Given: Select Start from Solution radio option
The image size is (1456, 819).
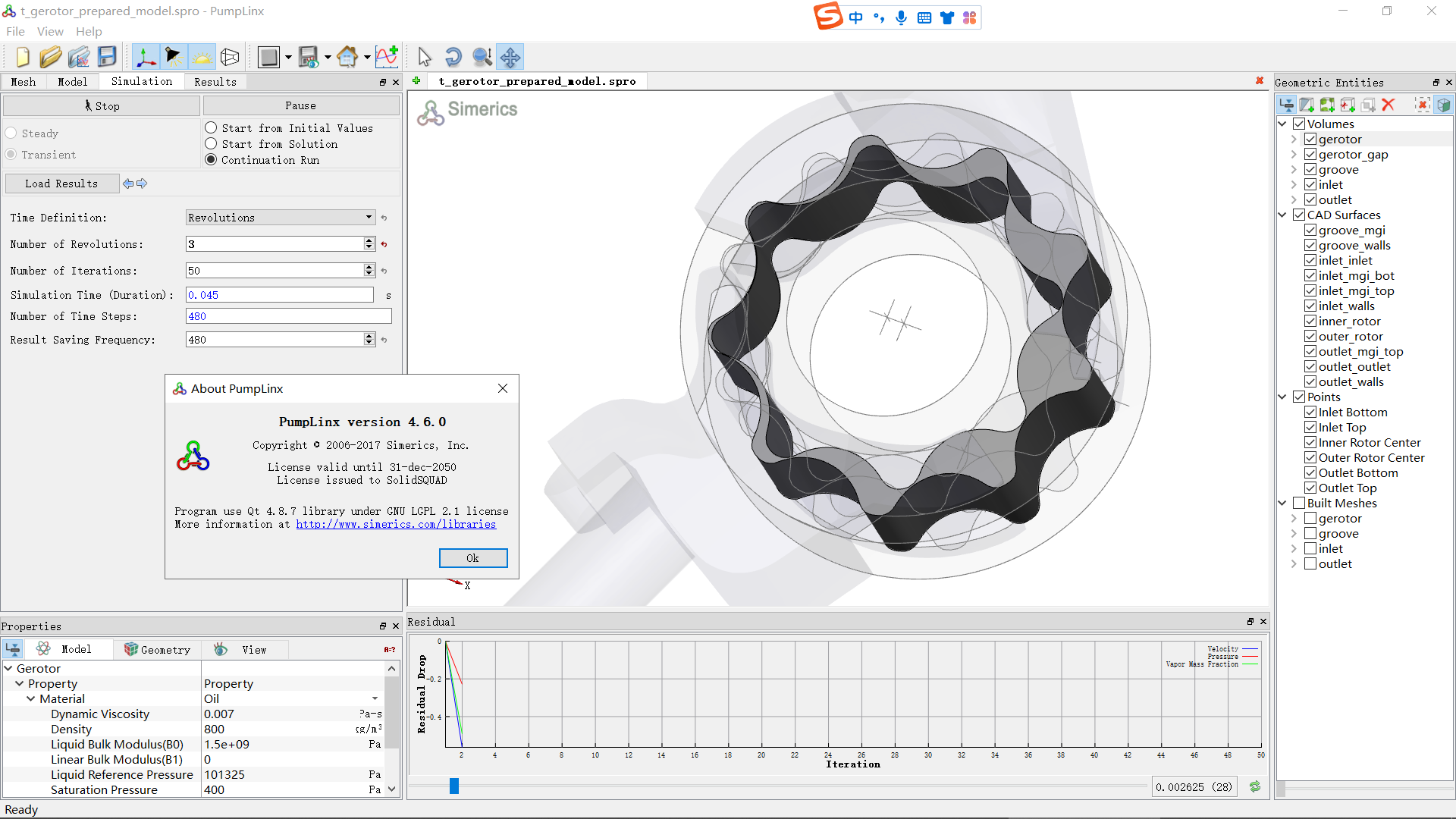Looking at the screenshot, I should [211, 144].
